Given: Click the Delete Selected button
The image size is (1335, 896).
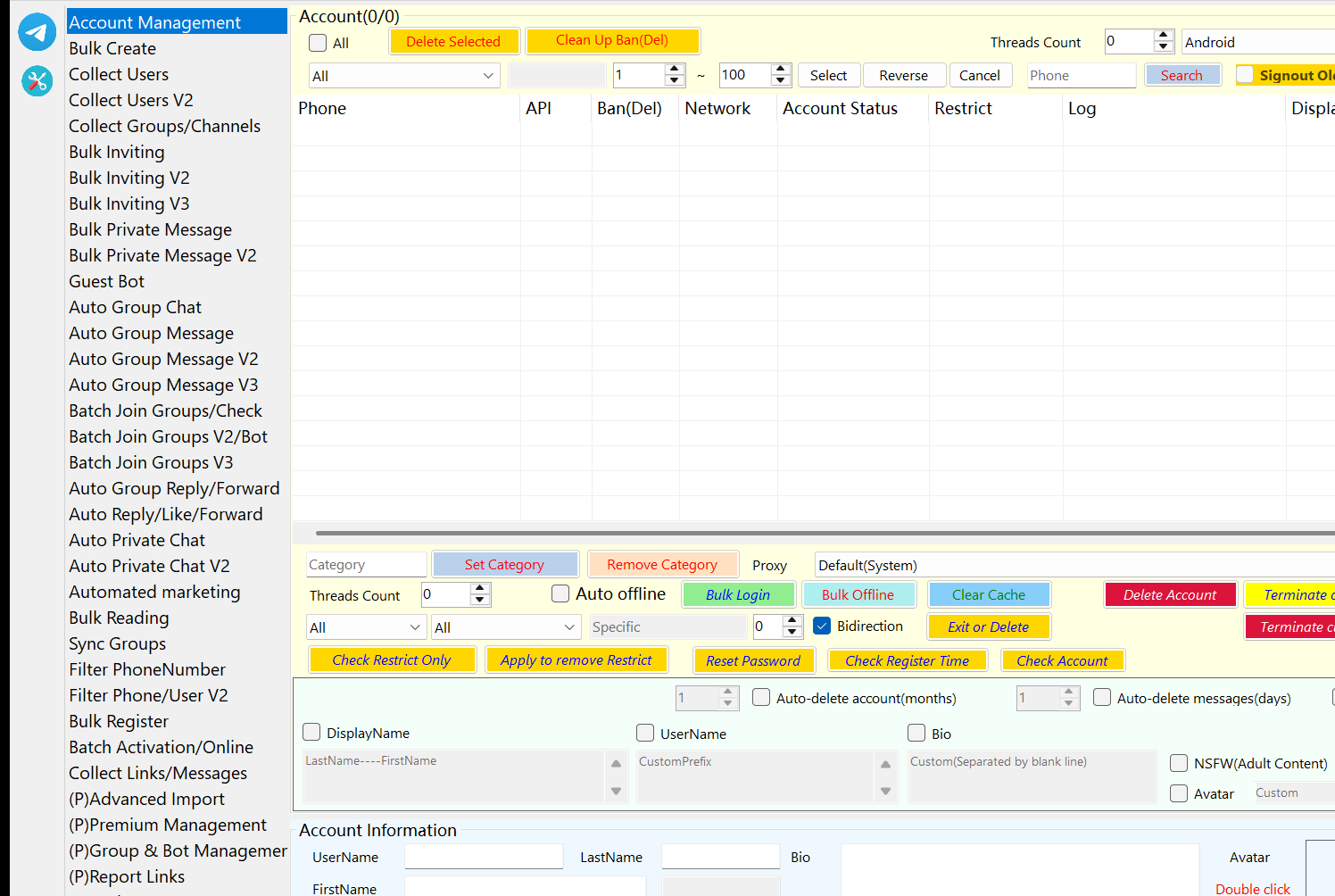Looking at the screenshot, I should coord(453,41).
